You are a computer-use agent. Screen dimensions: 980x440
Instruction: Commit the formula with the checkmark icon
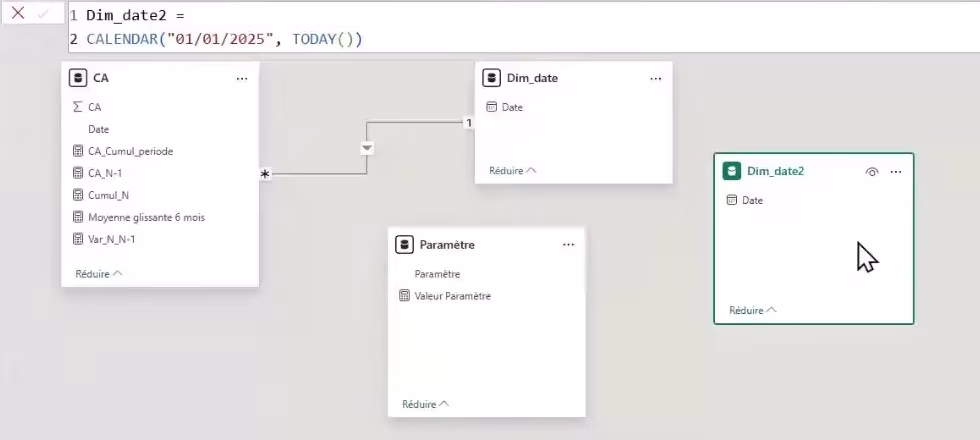[x=43, y=14]
